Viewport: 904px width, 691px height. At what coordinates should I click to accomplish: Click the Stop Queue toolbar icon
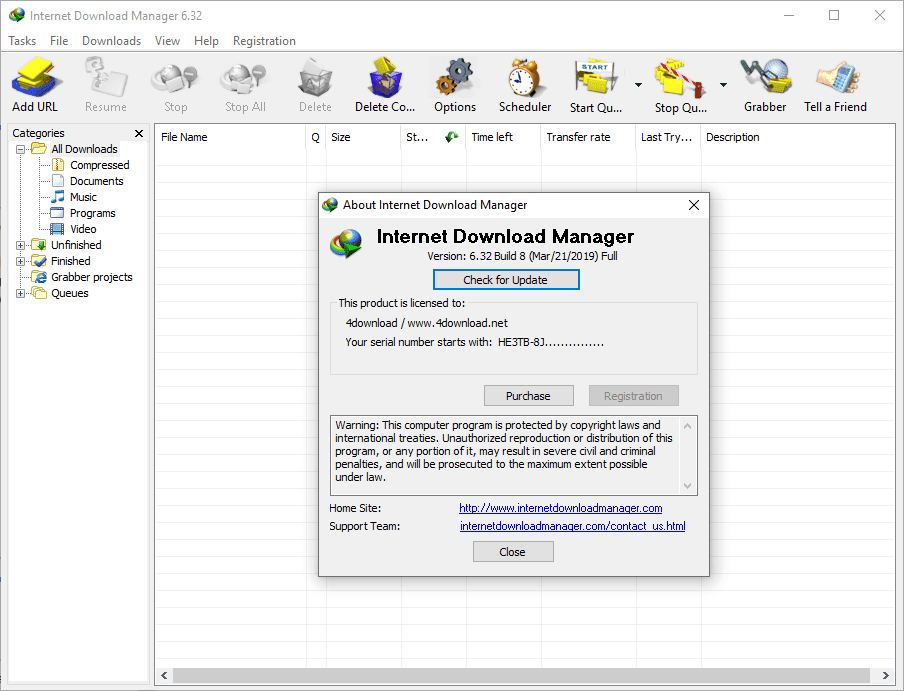(680, 77)
